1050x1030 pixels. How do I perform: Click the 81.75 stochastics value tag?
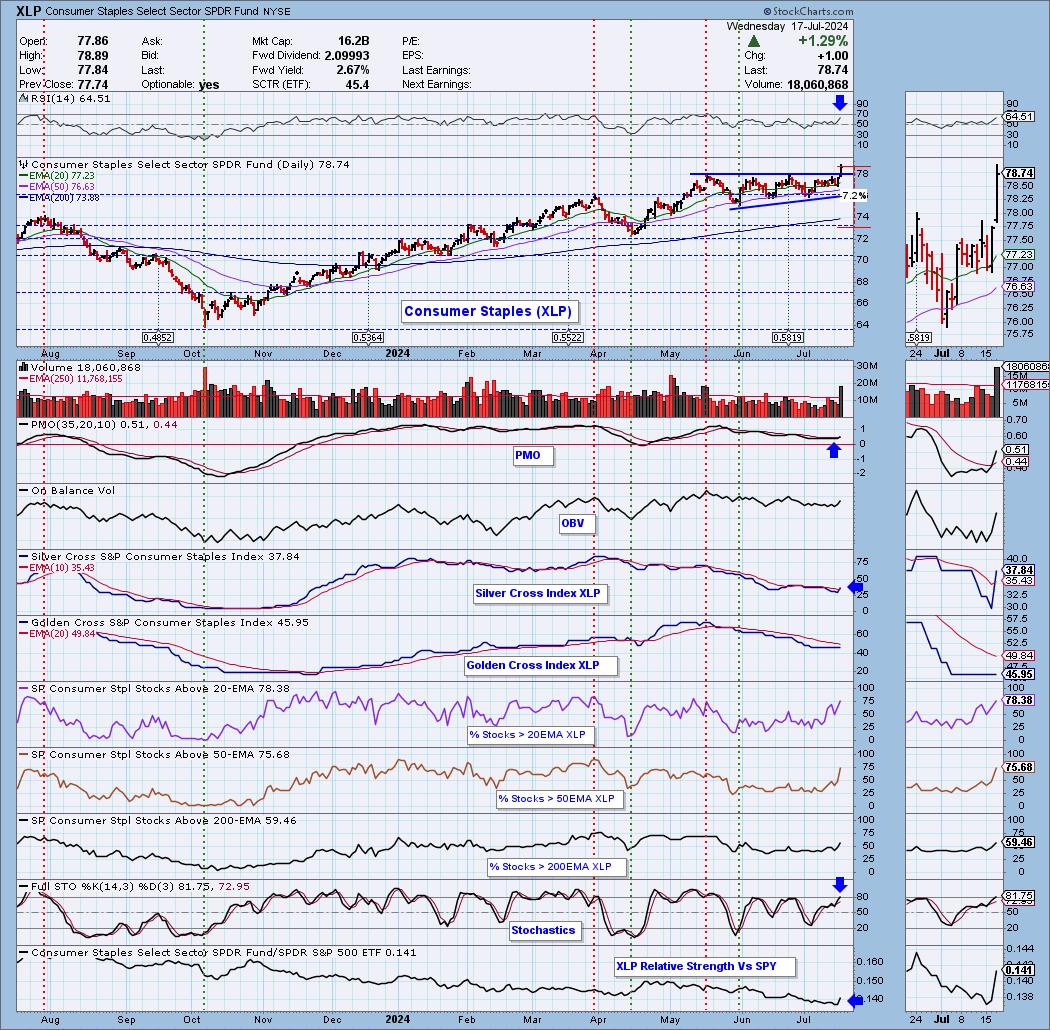click(1019, 896)
